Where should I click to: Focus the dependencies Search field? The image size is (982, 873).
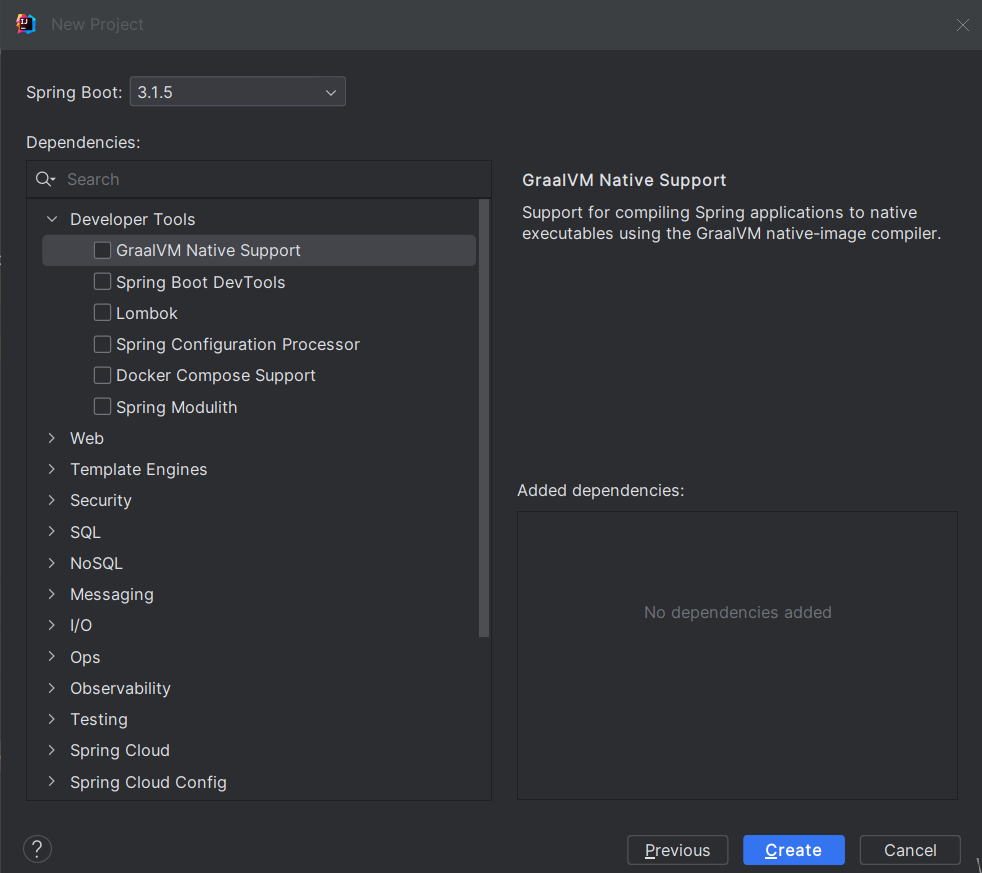(x=259, y=179)
